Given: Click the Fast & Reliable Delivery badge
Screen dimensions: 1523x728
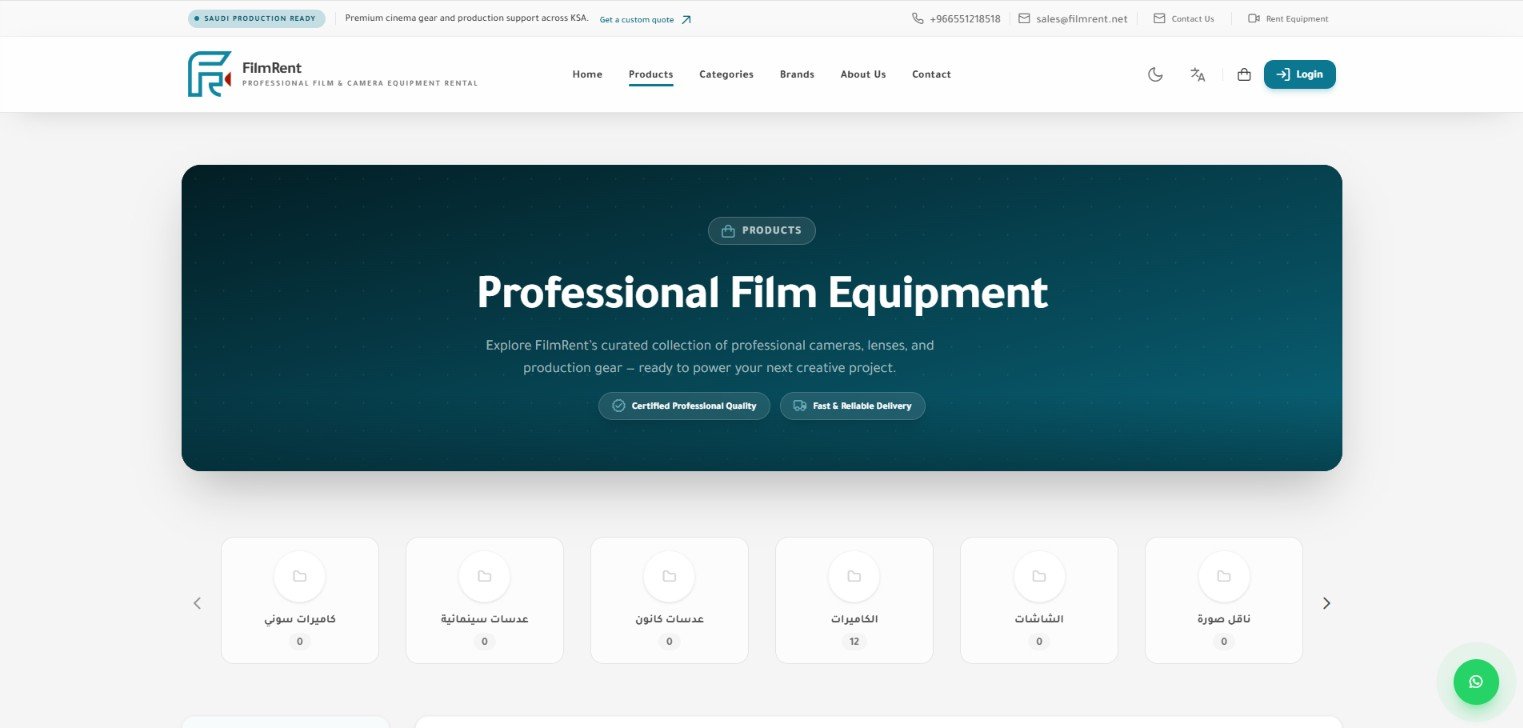Looking at the screenshot, I should pos(853,406).
